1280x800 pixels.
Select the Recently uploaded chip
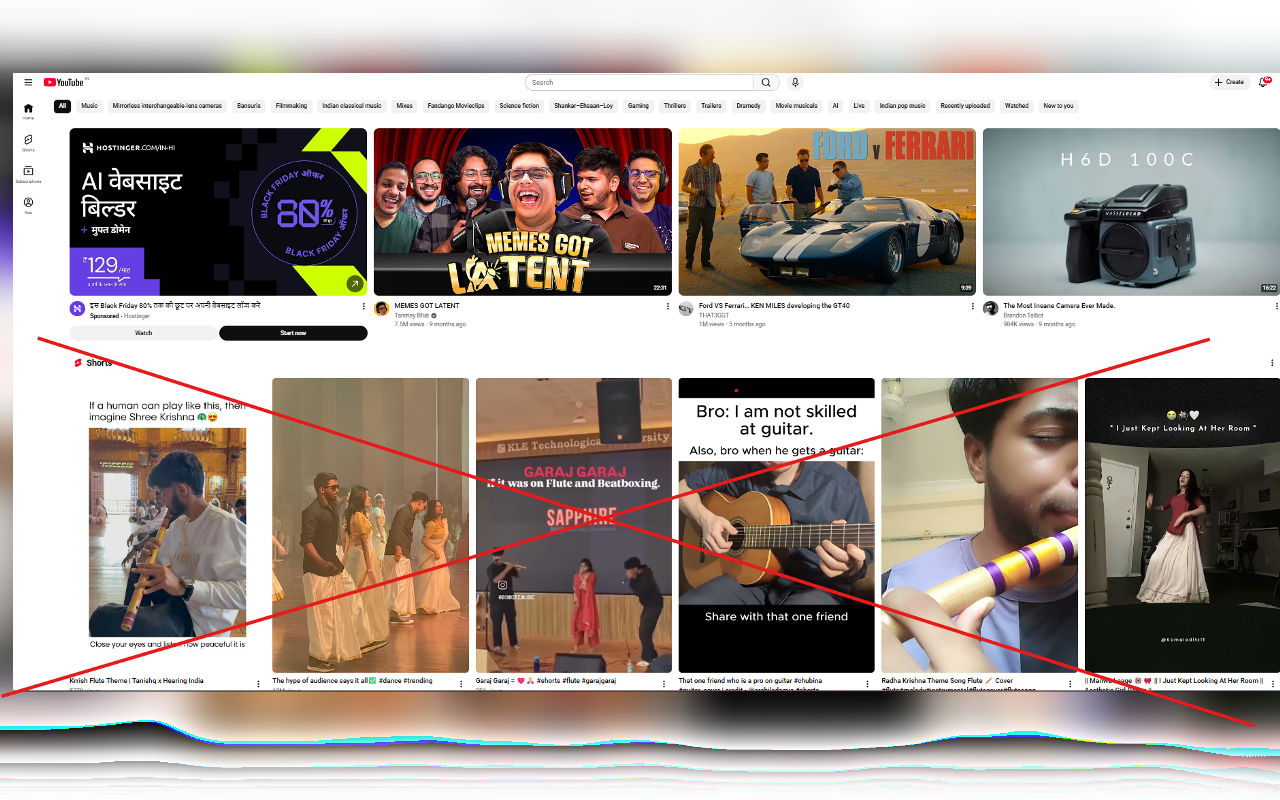(965, 106)
